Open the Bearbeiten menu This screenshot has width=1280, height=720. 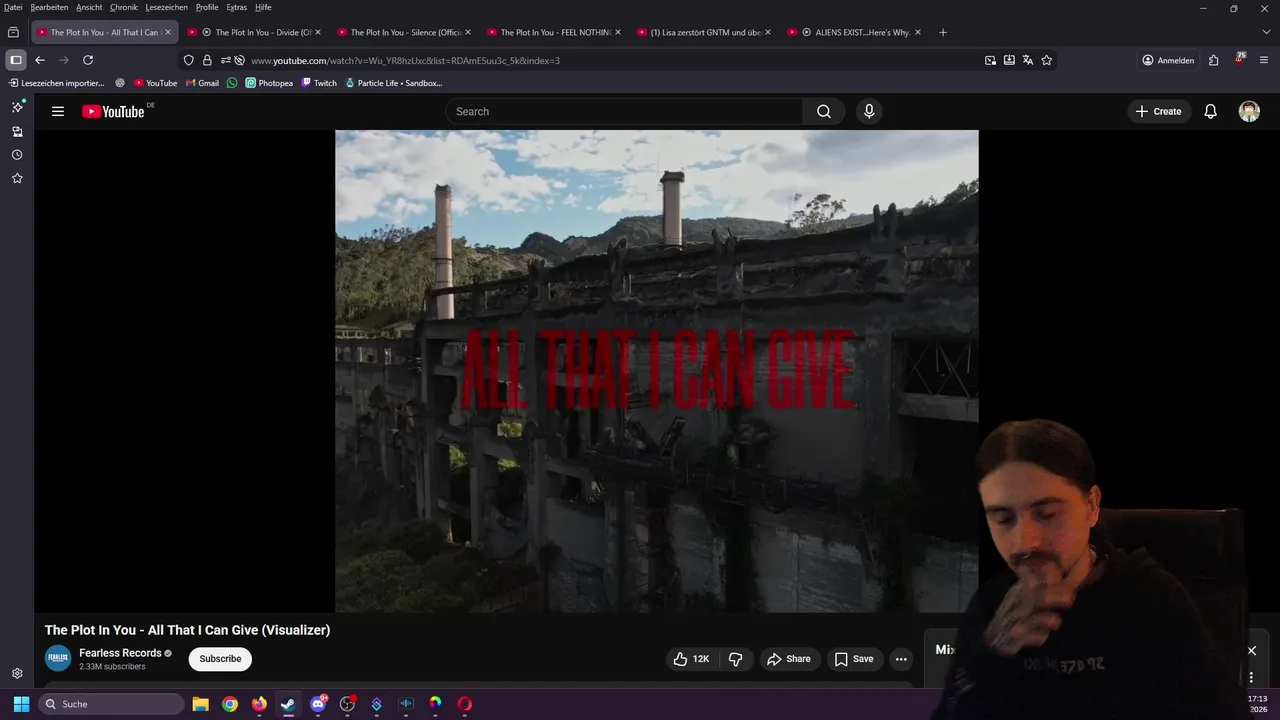(x=49, y=7)
